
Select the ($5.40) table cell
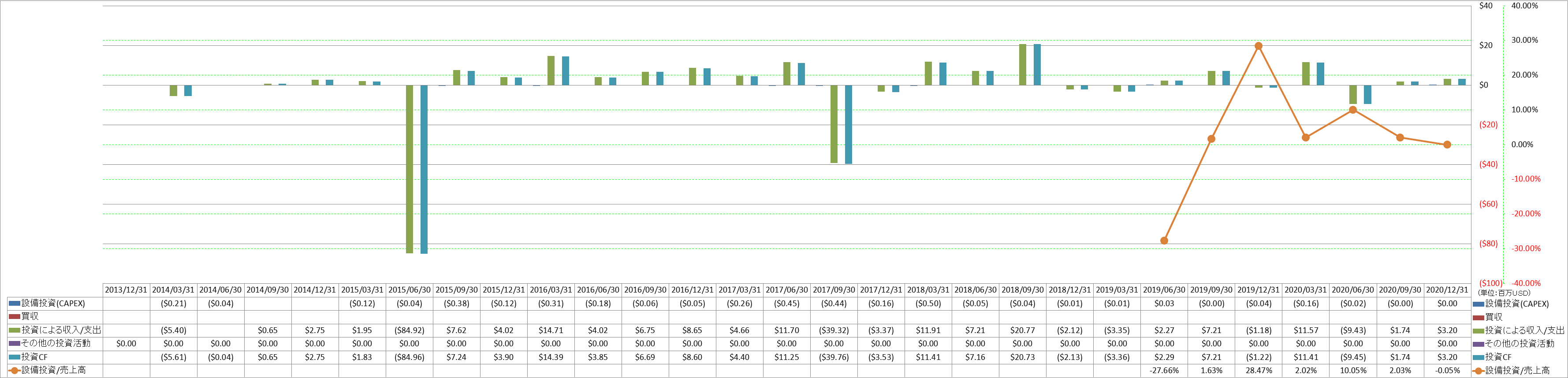174,330
